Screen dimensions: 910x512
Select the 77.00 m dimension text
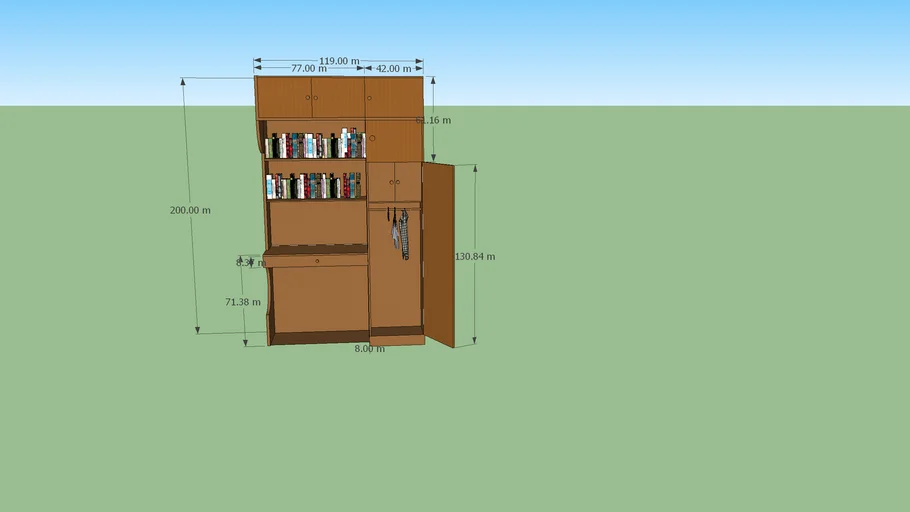pyautogui.click(x=308, y=69)
